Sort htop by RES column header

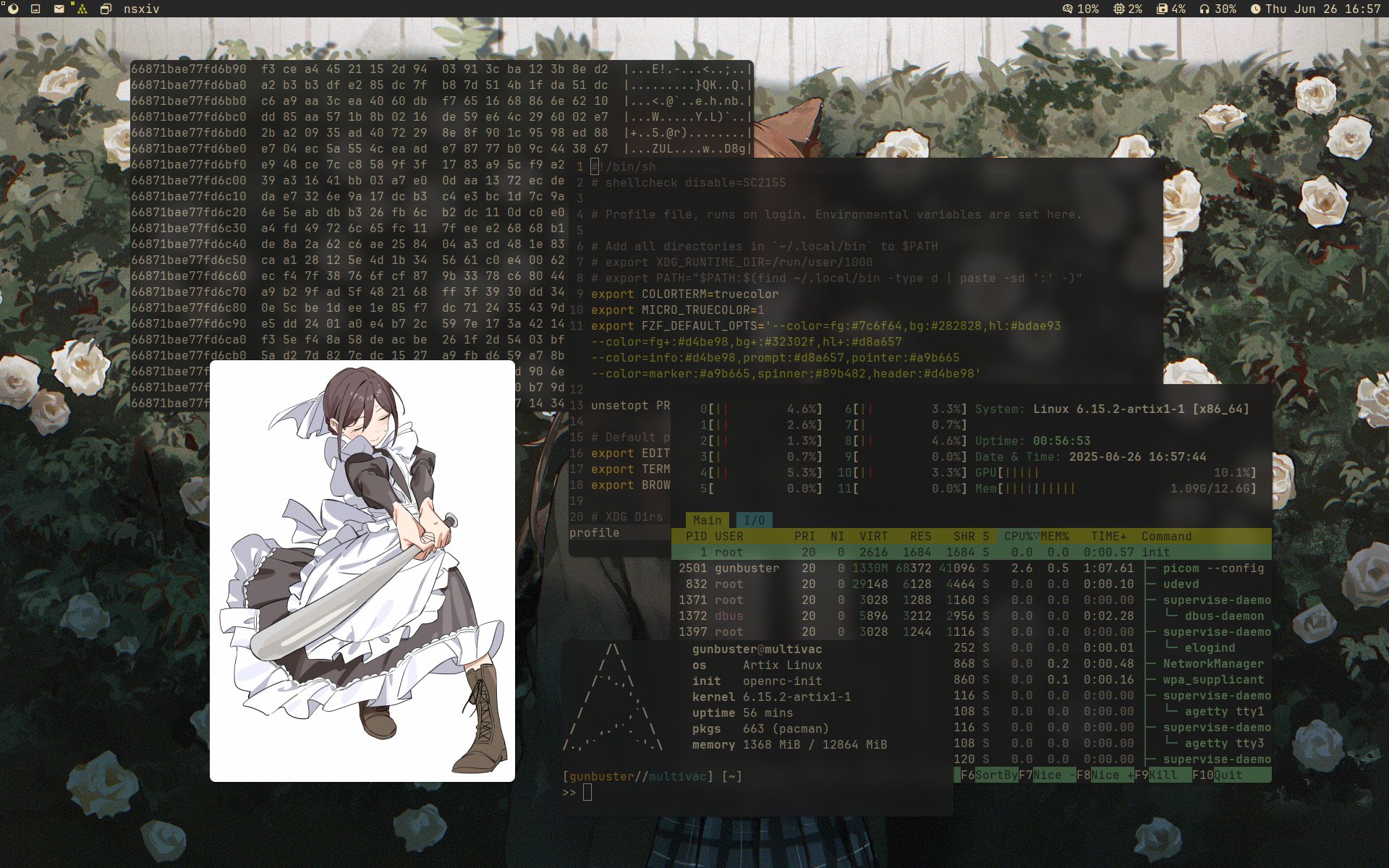[x=920, y=536]
